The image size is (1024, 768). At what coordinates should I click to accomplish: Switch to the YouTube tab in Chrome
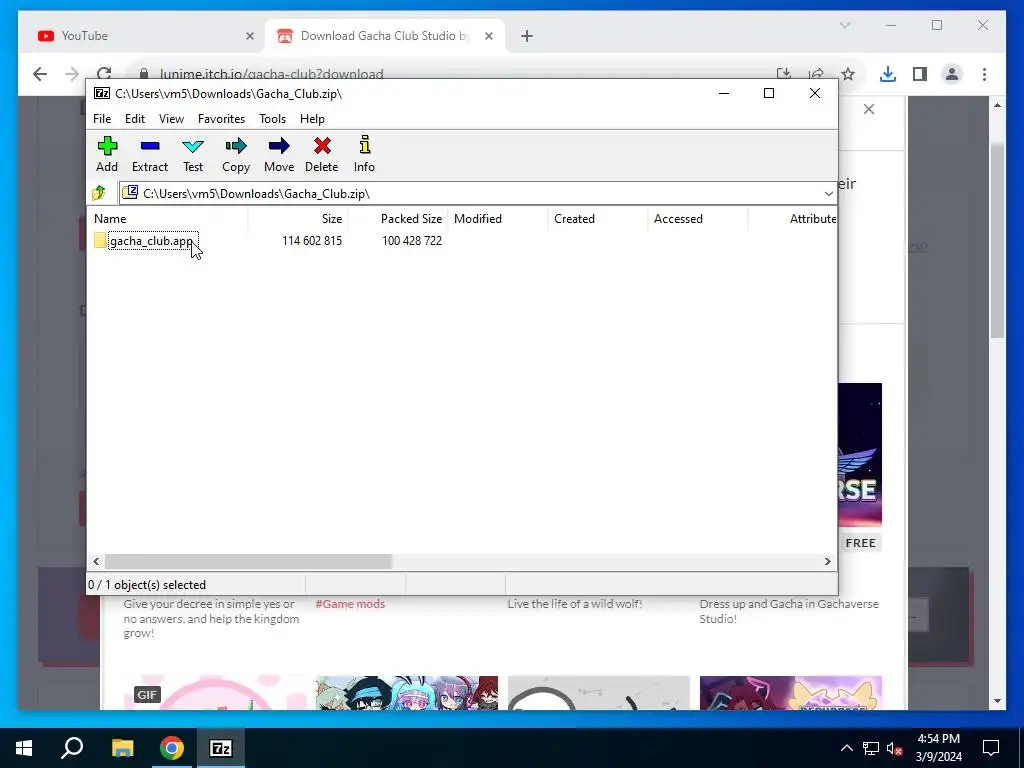click(x=140, y=36)
